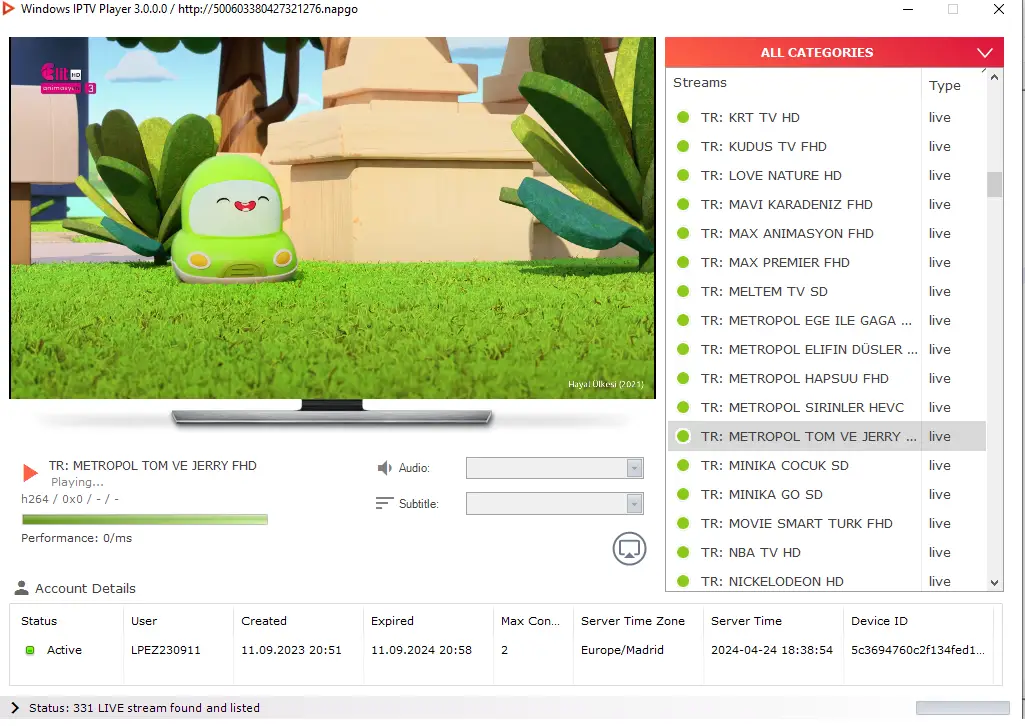The height and width of the screenshot is (726, 1025).
Task: Click the status bar expand arrow
Action: click(x=15, y=708)
